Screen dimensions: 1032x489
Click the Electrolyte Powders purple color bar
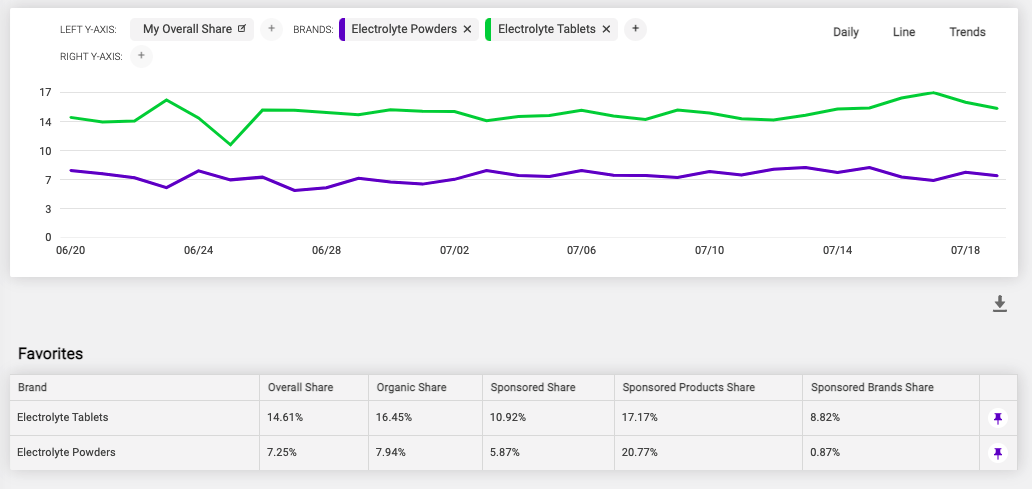coord(341,29)
